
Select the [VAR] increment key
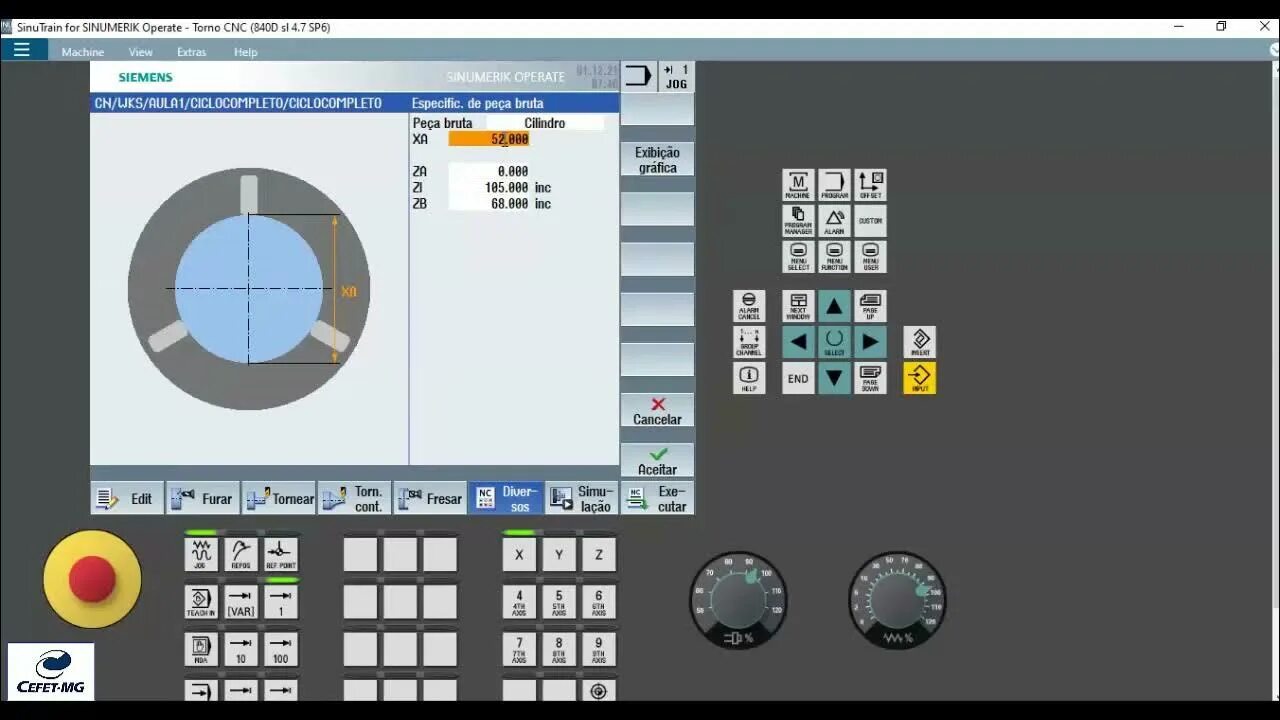click(x=241, y=602)
